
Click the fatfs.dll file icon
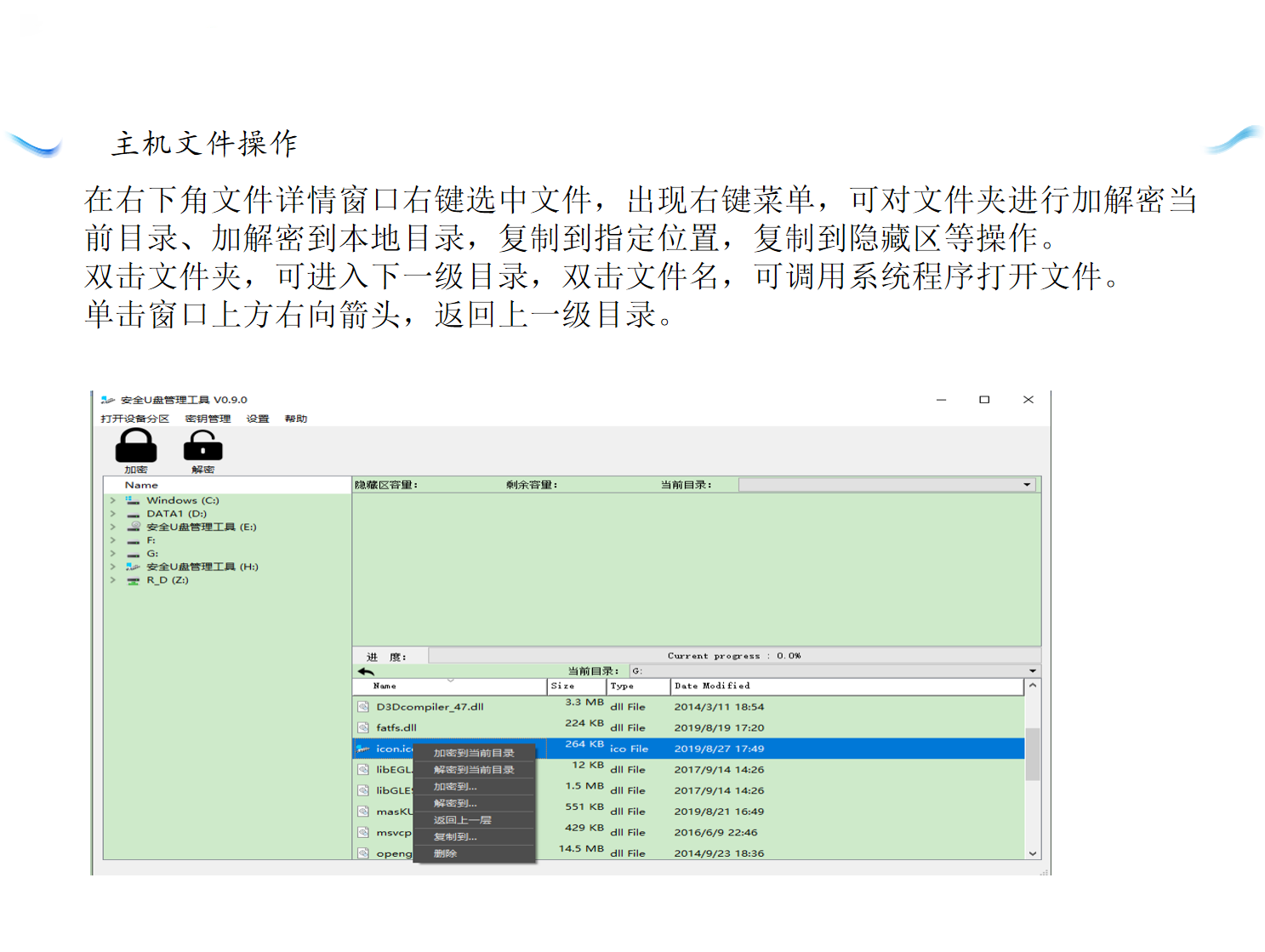pos(363,728)
